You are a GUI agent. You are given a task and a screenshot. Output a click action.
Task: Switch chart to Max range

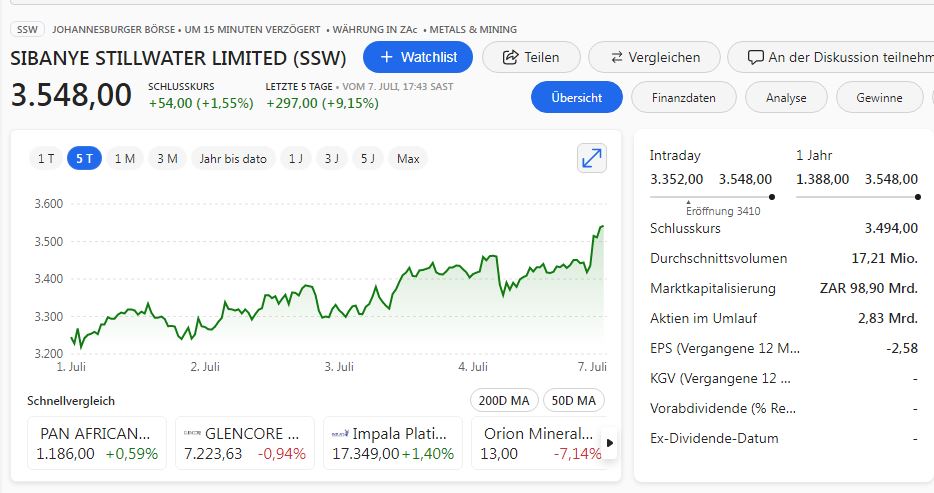point(408,158)
